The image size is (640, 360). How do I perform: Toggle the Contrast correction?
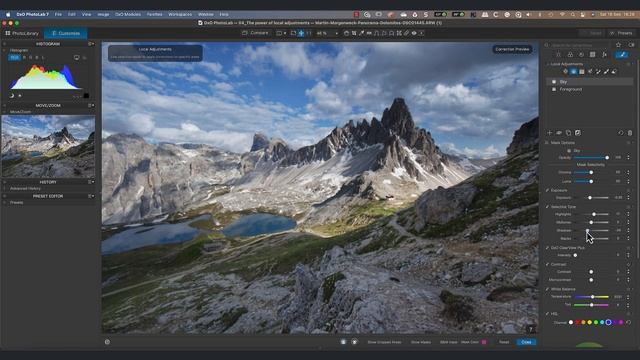point(547,264)
